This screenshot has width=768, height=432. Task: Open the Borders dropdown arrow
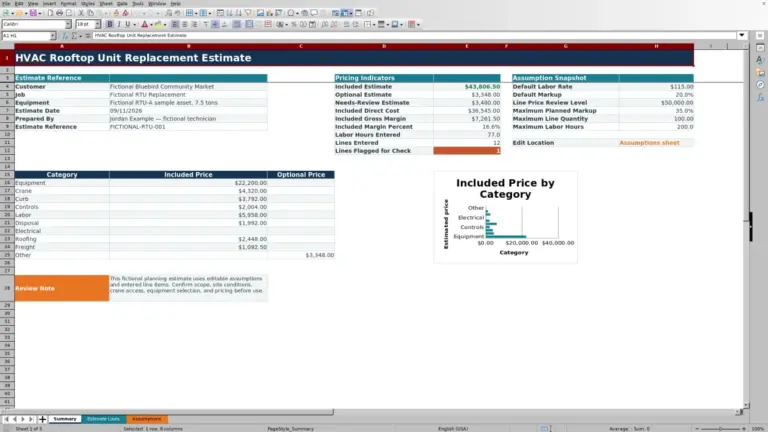coord(374,24)
